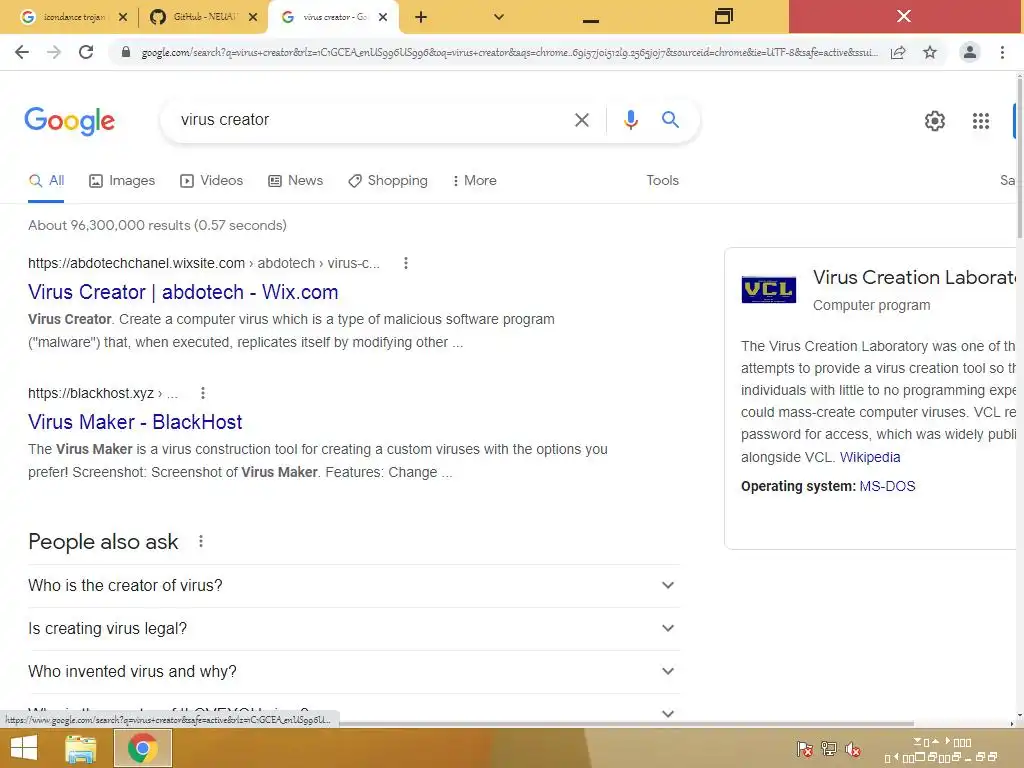This screenshot has height=768, width=1024.
Task: Switch to the GitHub - NEUAI tab
Action: pyautogui.click(x=203, y=17)
